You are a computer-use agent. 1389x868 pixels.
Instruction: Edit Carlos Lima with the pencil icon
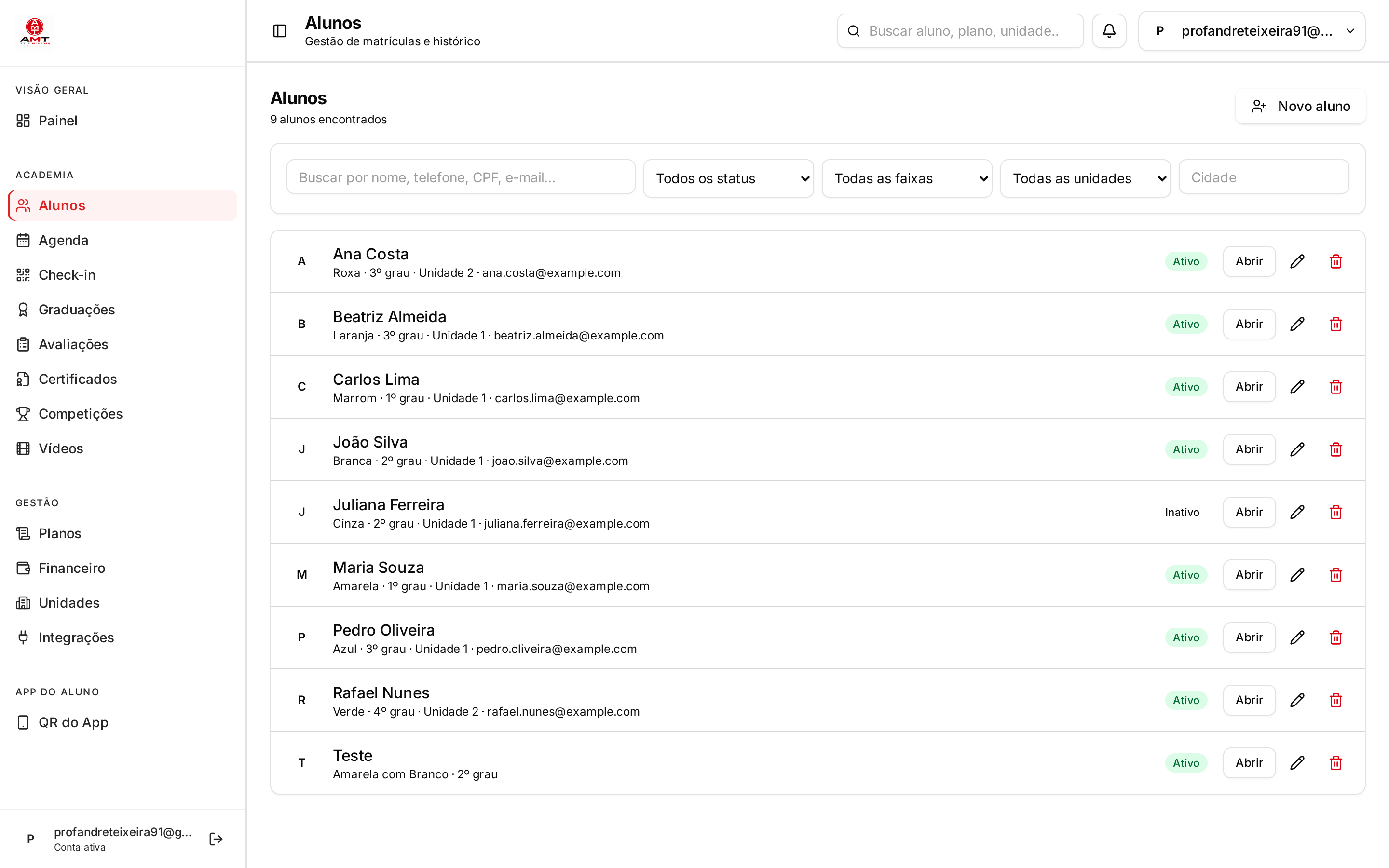click(x=1297, y=386)
